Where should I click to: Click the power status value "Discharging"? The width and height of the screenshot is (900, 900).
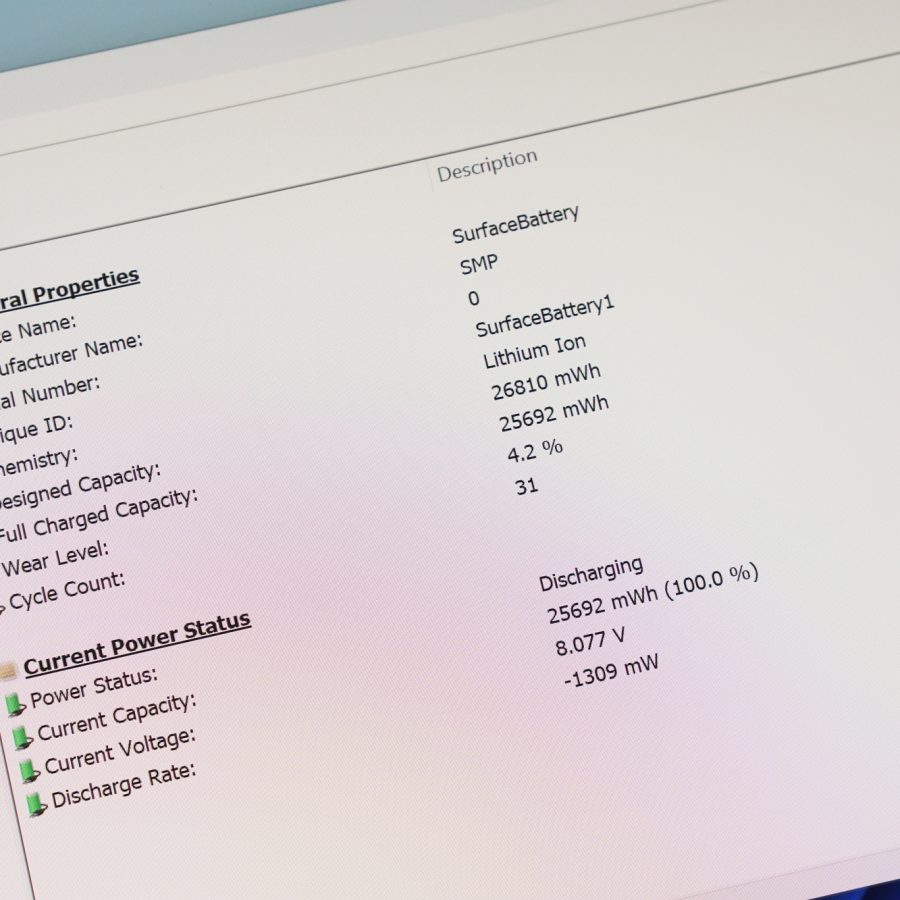click(x=591, y=574)
